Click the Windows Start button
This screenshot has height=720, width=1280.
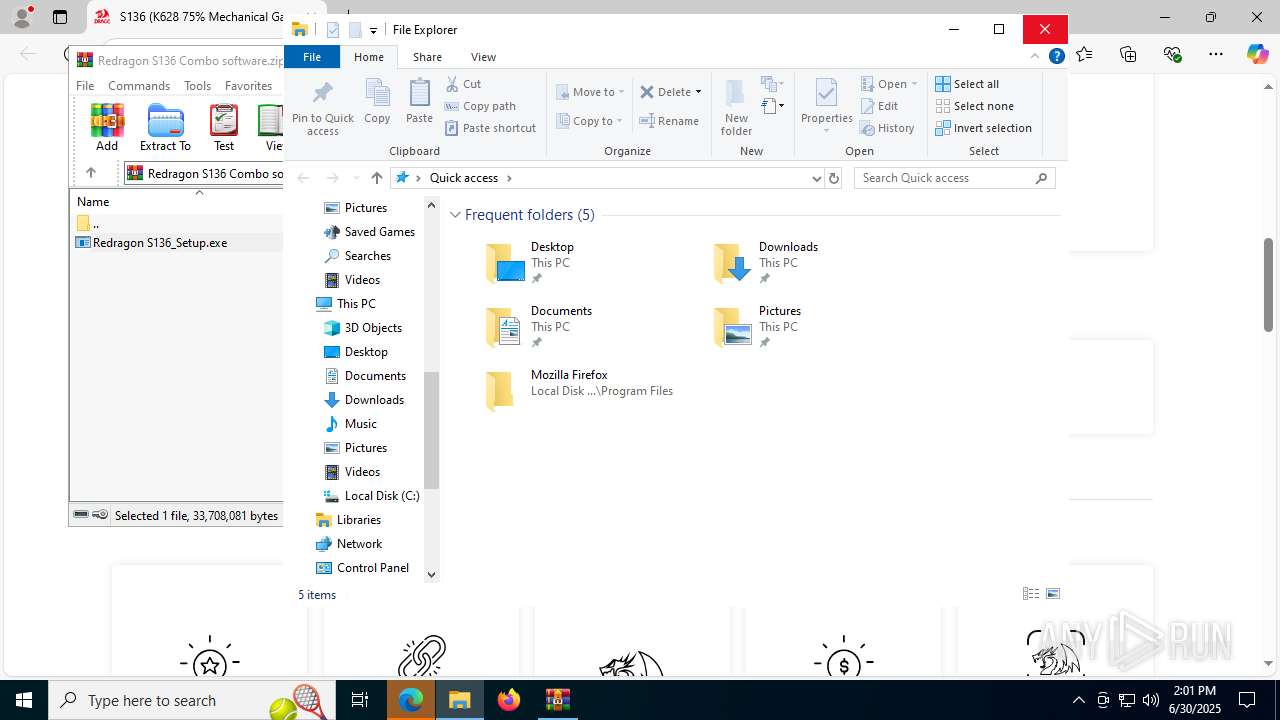tap(24, 700)
